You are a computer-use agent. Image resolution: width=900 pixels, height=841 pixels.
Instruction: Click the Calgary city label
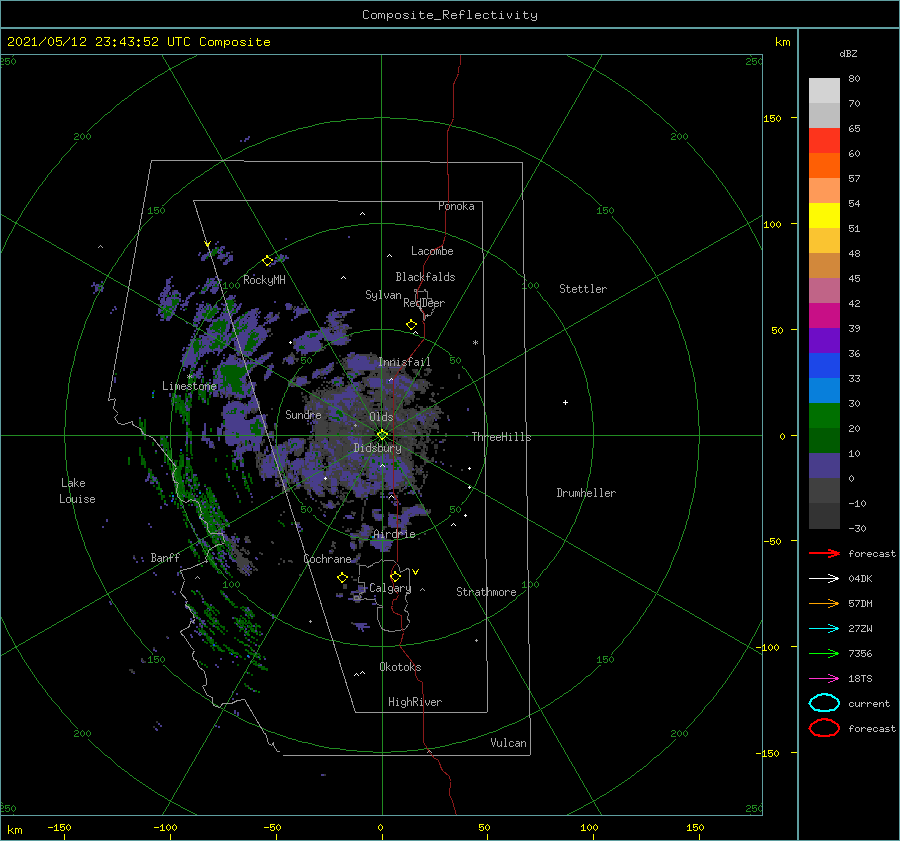pyautogui.click(x=390, y=588)
